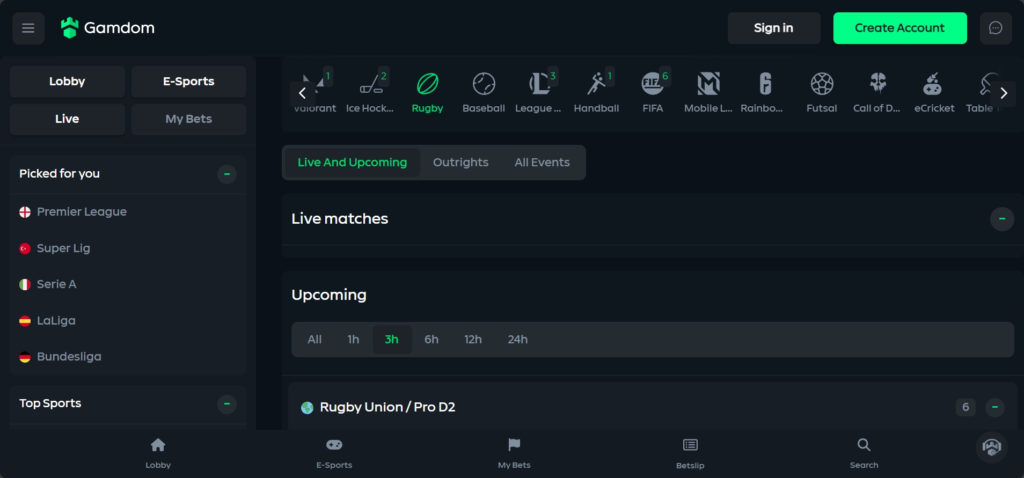Click the Create Account button
This screenshot has width=1024, height=478.
coord(900,28)
